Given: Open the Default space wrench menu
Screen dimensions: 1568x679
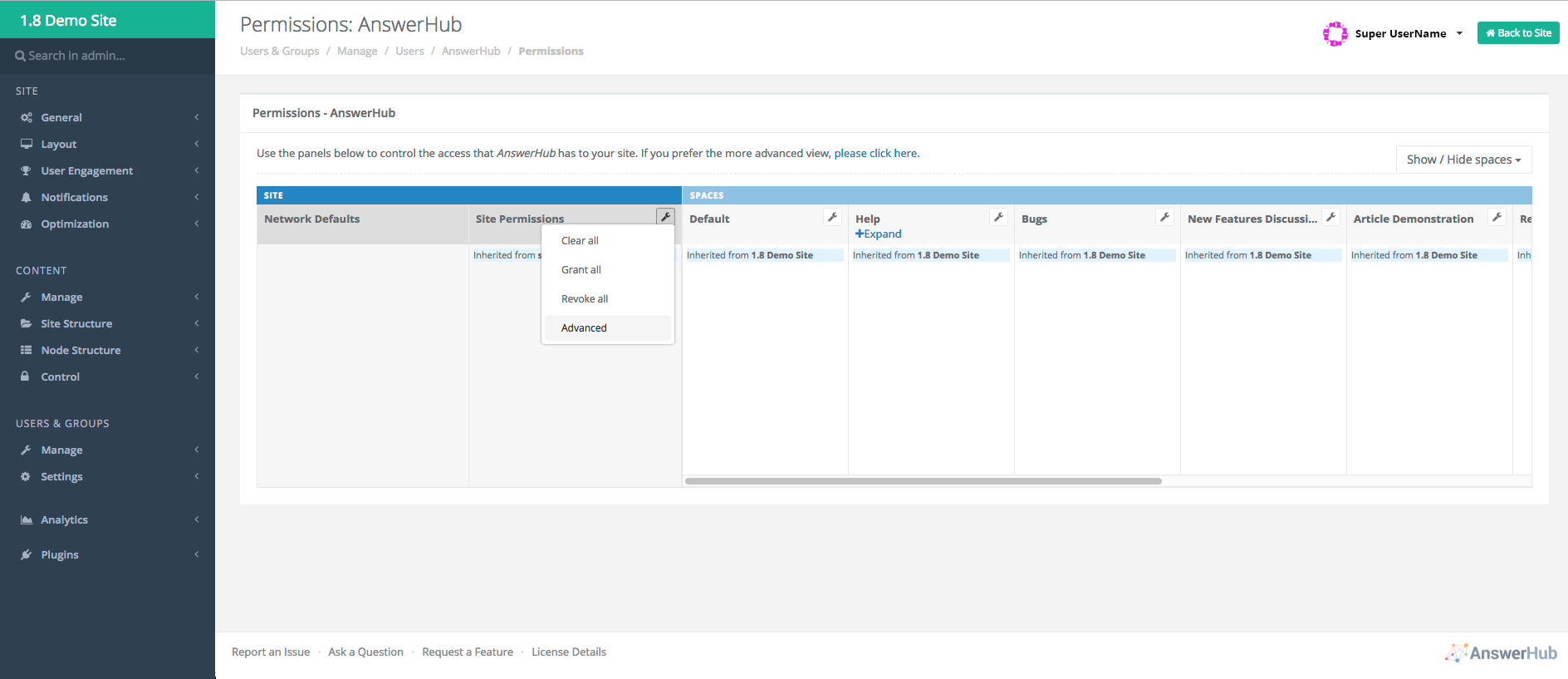Looking at the screenshot, I should (x=832, y=217).
